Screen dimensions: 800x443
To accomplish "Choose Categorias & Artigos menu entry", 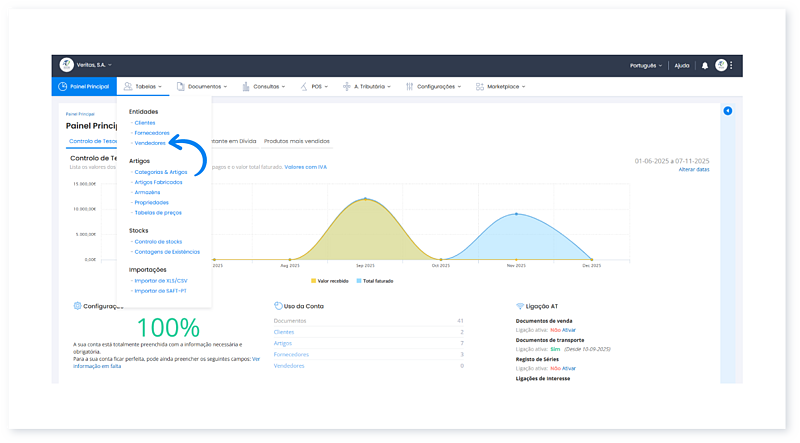I will point(160,172).
